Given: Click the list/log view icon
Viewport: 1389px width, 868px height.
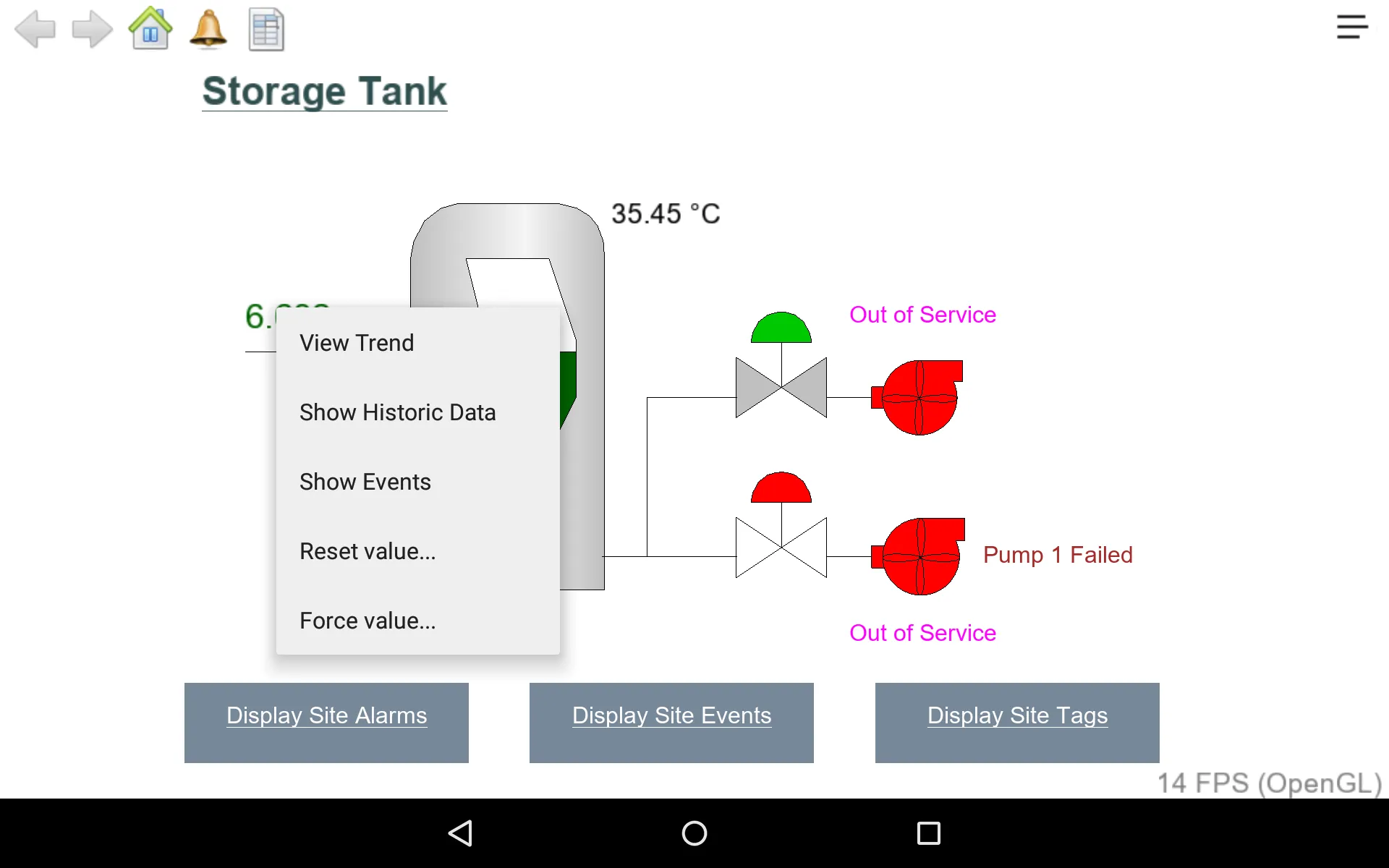Looking at the screenshot, I should [266, 29].
